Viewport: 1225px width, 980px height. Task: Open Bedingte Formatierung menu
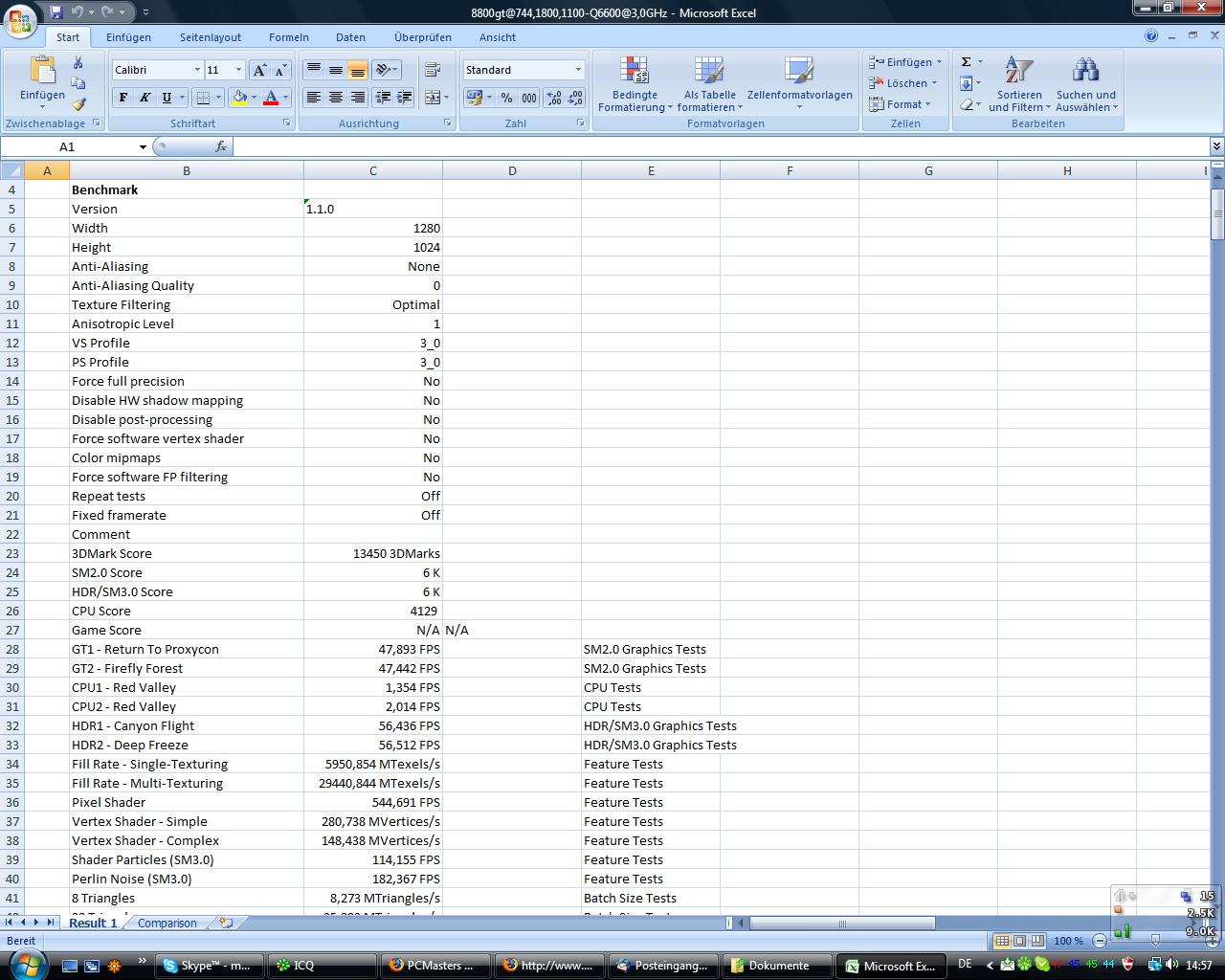point(635,84)
